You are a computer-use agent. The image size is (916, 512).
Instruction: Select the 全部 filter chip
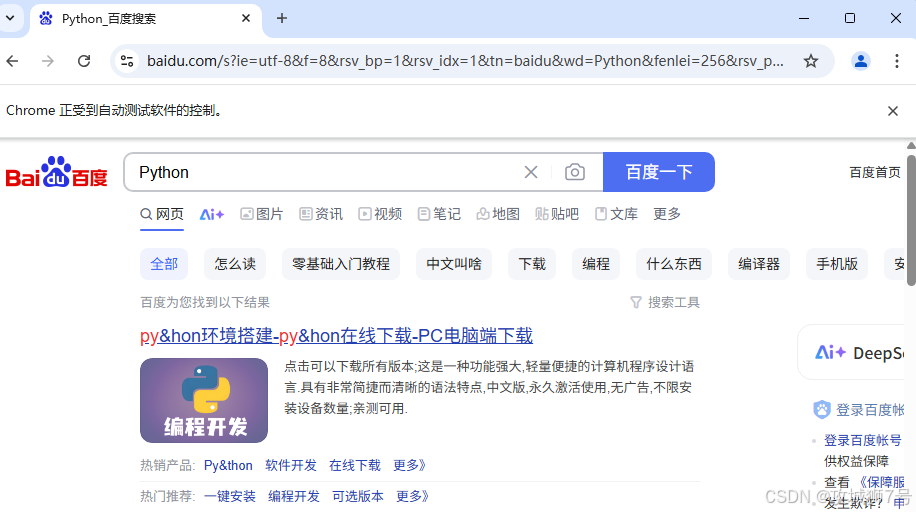(x=164, y=264)
